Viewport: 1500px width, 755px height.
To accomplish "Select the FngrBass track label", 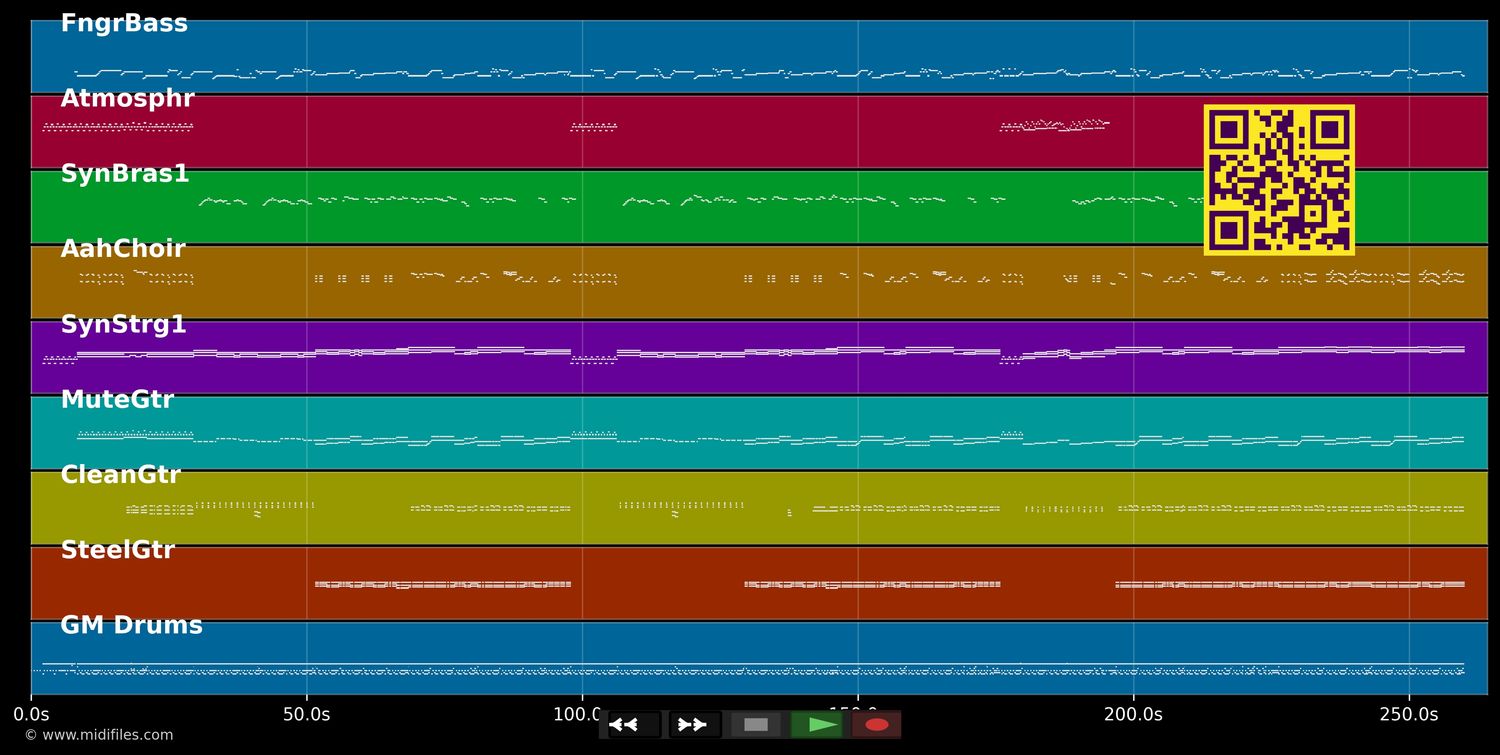I will coord(124,24).
